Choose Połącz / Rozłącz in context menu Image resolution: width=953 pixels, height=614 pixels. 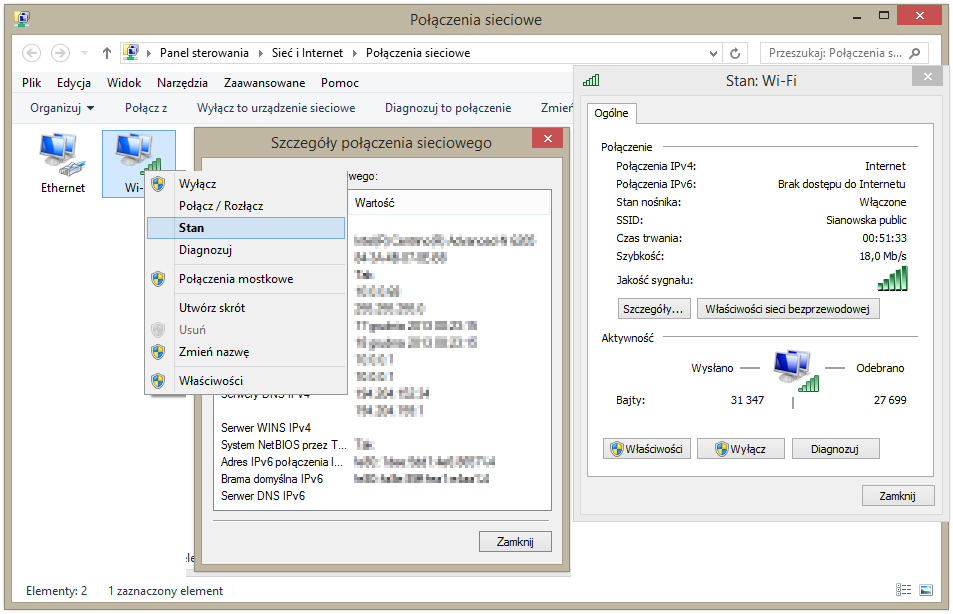tap(246, 206)
